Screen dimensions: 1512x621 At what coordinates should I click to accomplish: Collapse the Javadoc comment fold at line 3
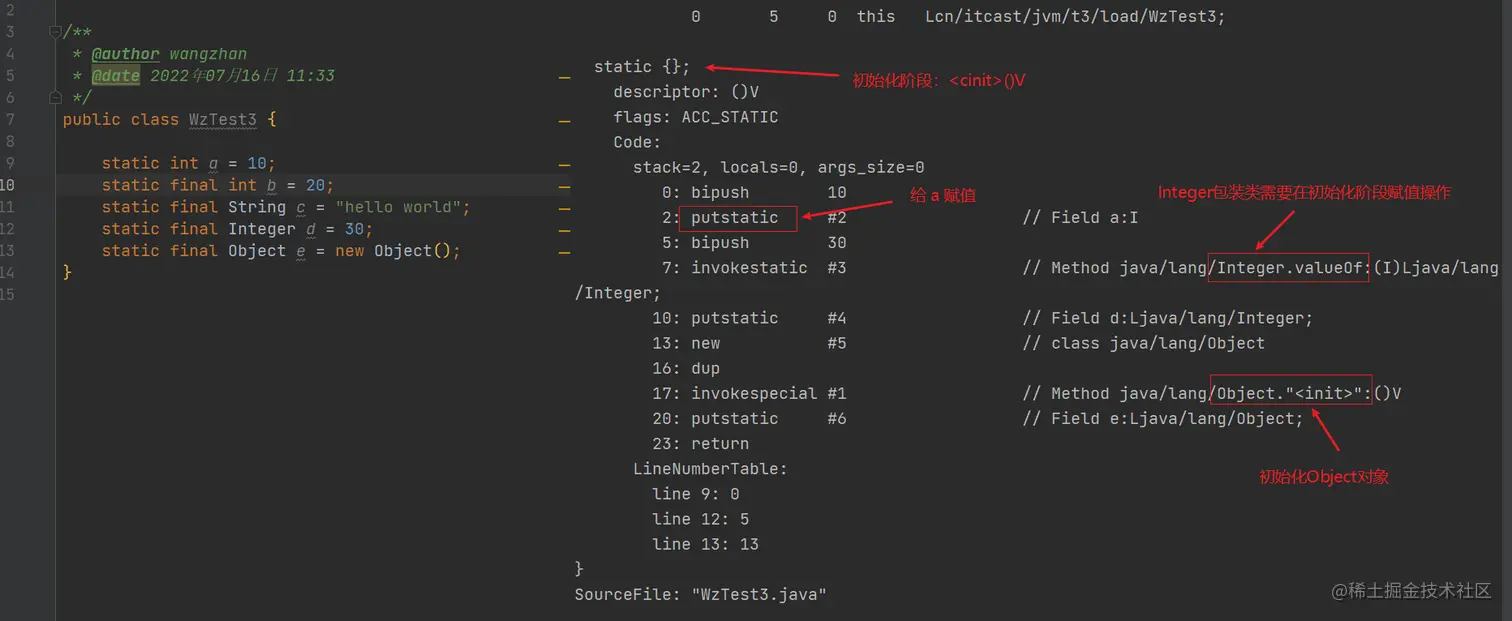click(55, 32)
